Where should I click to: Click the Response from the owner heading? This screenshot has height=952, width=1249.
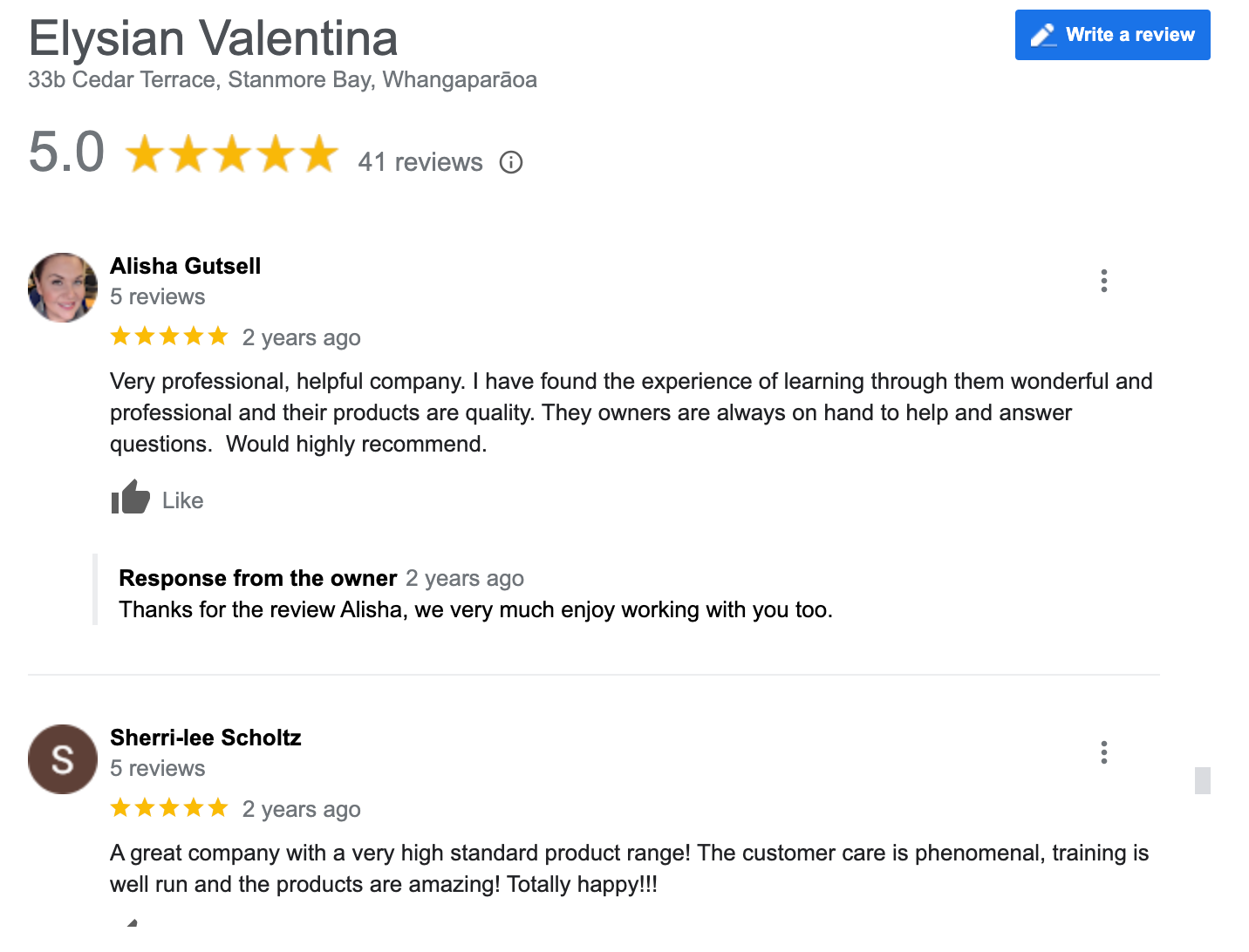pos(258,578)
